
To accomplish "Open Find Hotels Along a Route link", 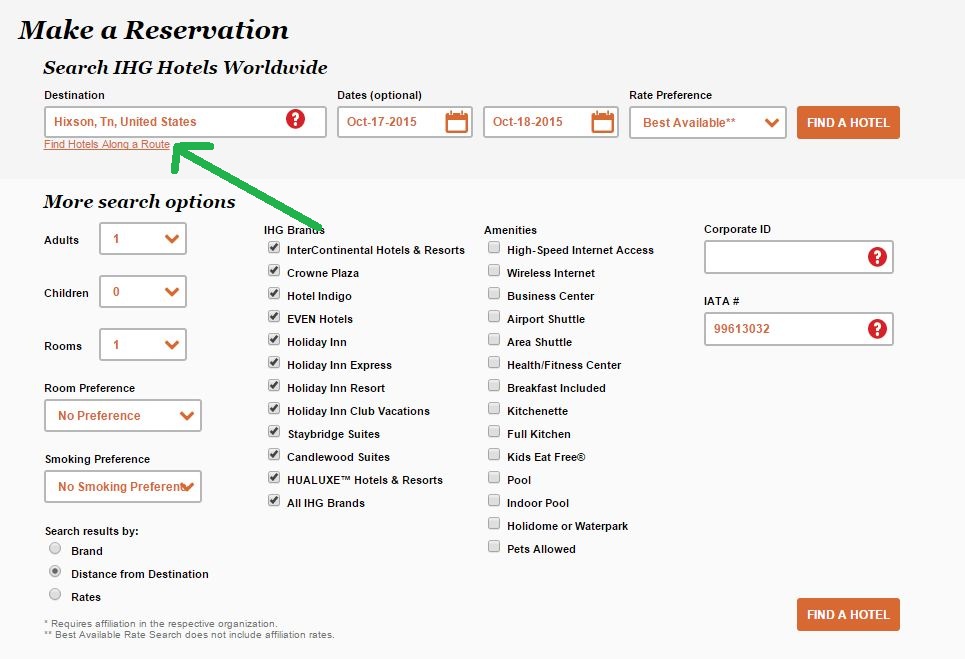I will click(x=107, y=145).
